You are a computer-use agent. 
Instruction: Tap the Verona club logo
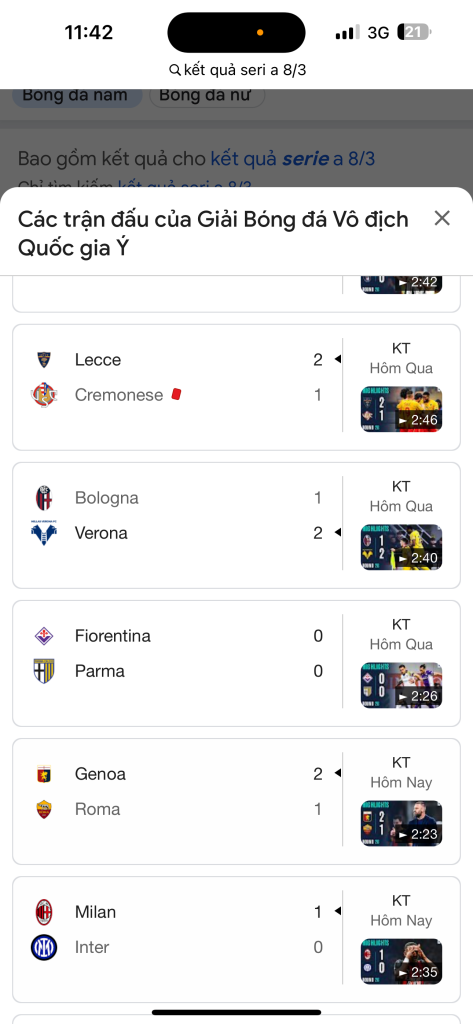[x=44, y=534]
